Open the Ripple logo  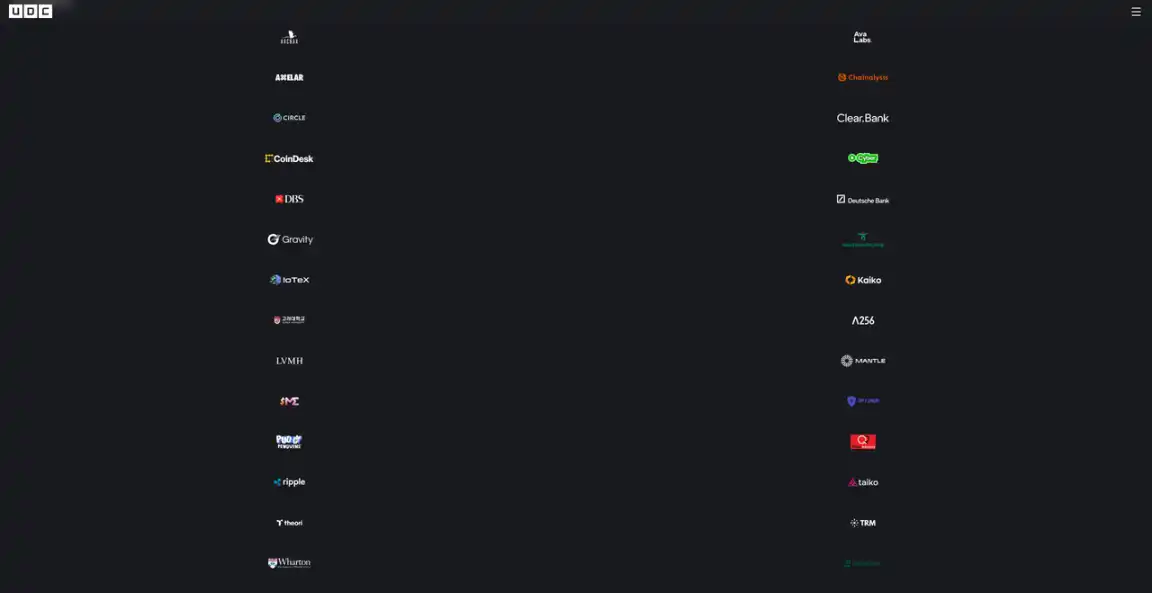coord(289,482)
